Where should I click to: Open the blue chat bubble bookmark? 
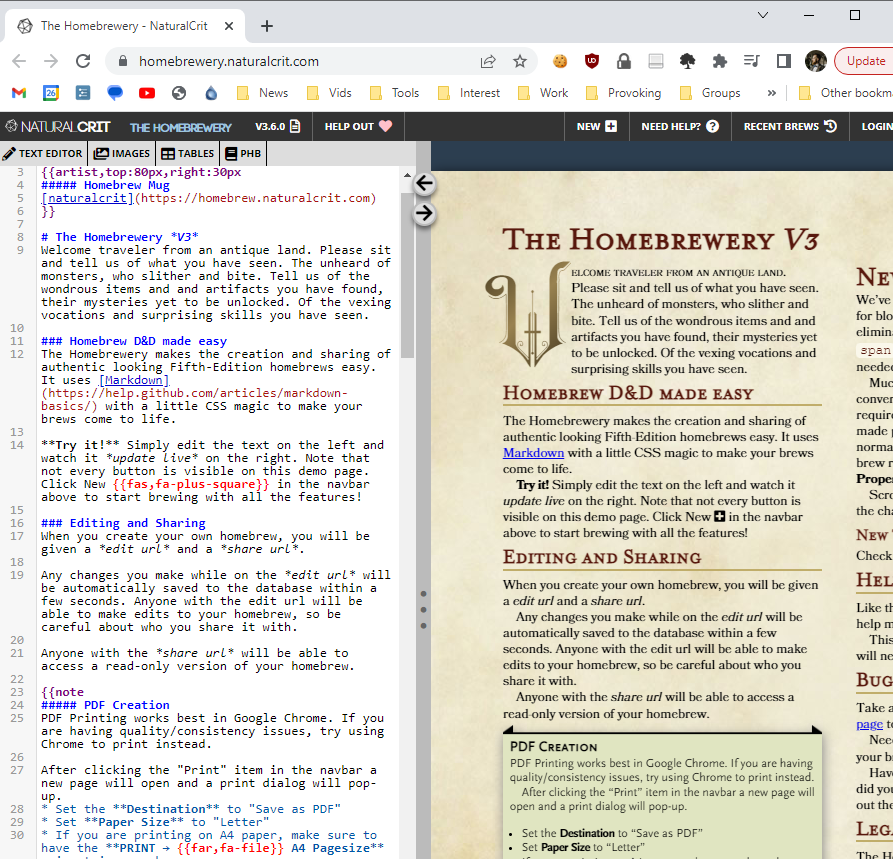[115, 93]
